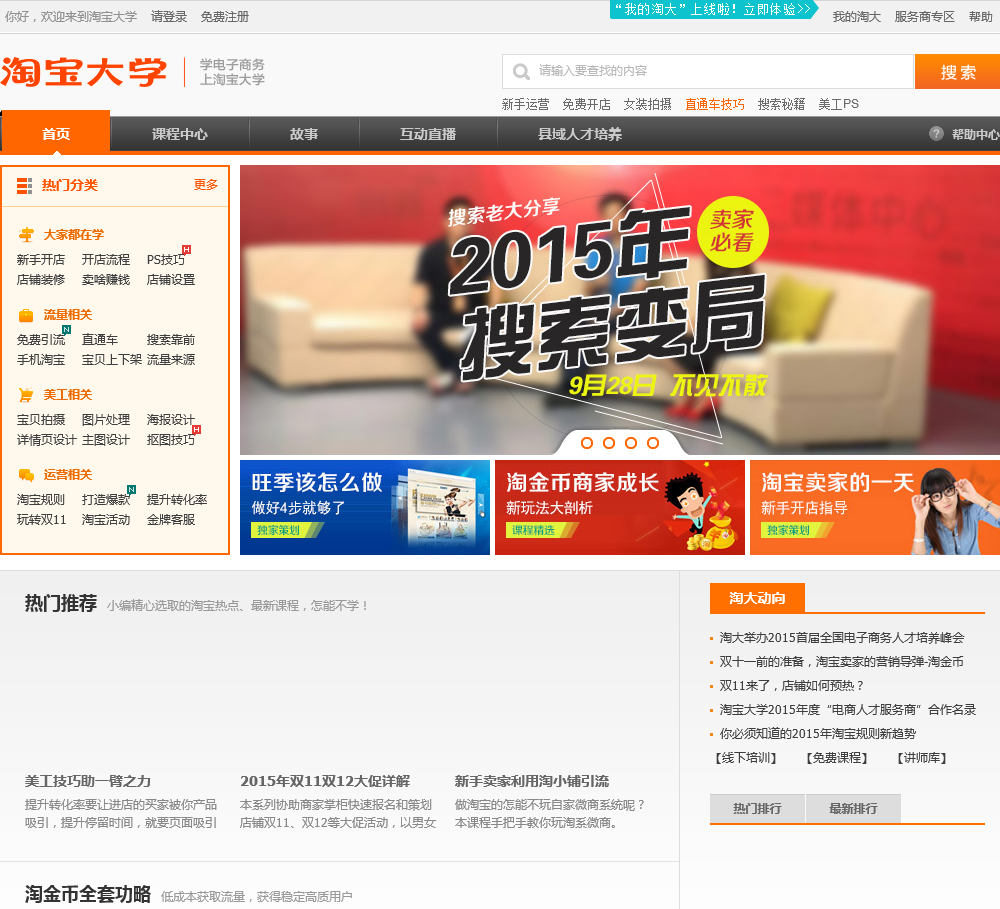The image size is (1000, 909).
Task: Click the 直通车技巧 hot search link
Action: [x=714, y=104]
